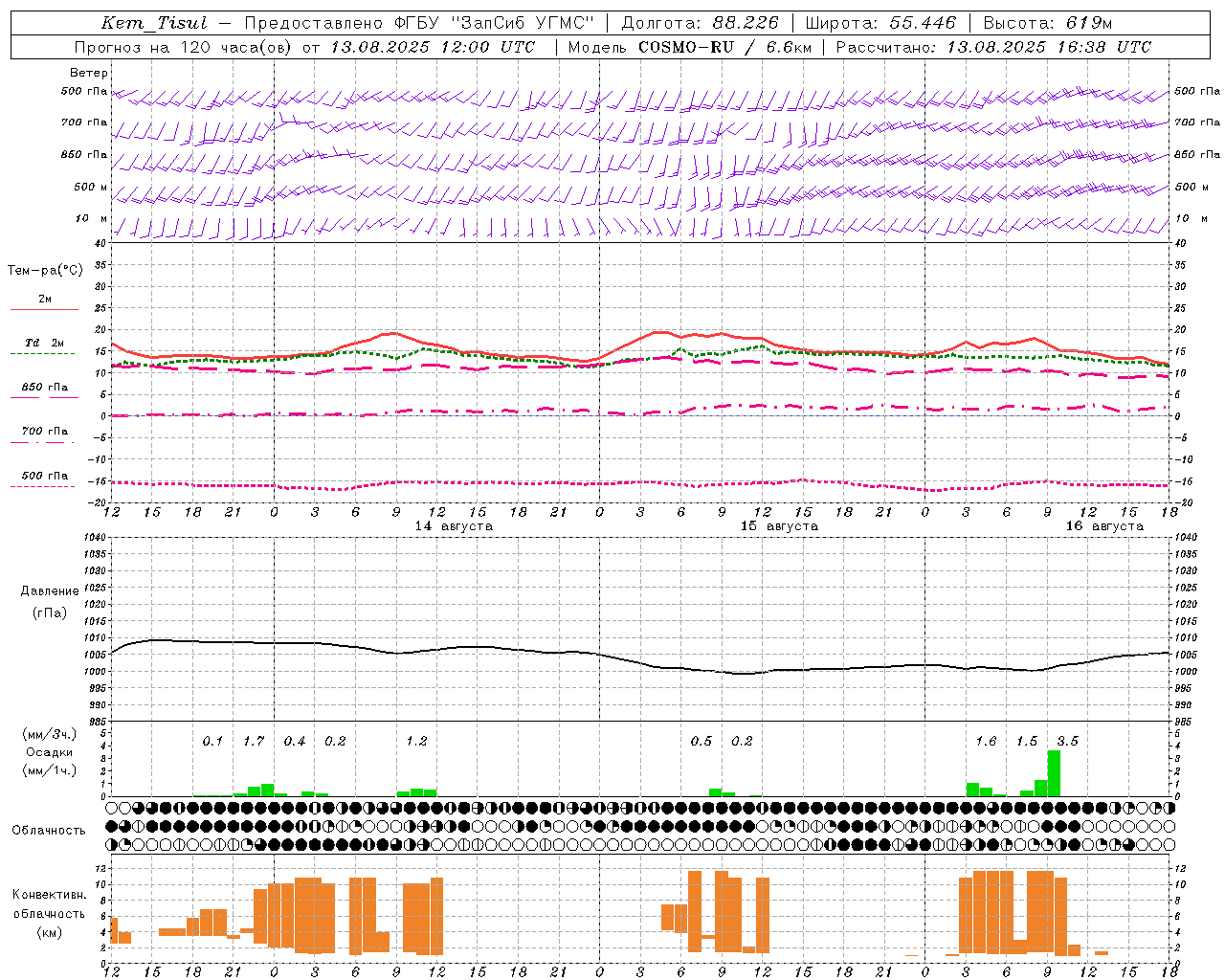Click the Ветер wind panel label
This screenshot has width=1225, height=980.
(89, 73)
